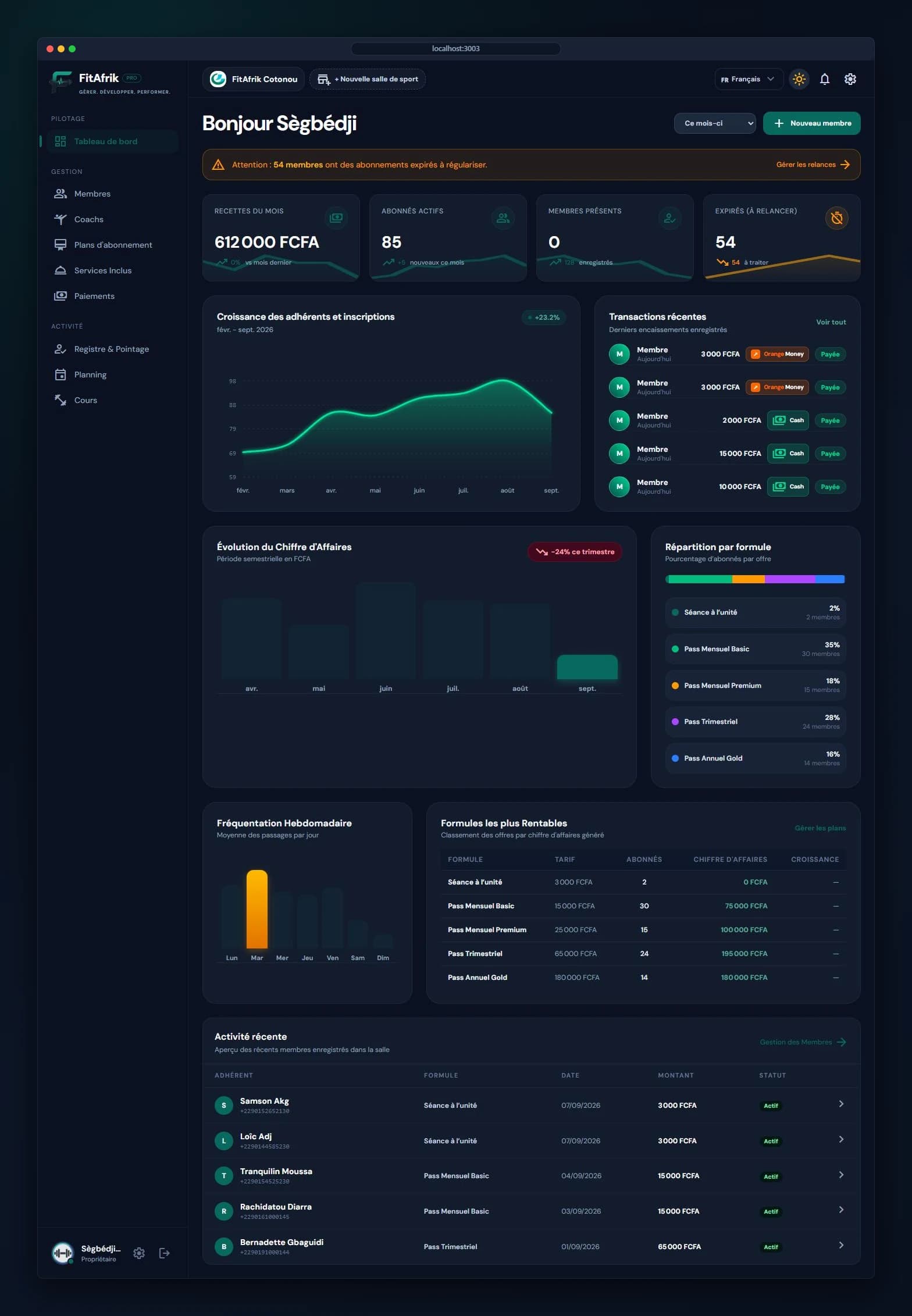
Task: Open Services Inclus page
Action: (112, 270)
